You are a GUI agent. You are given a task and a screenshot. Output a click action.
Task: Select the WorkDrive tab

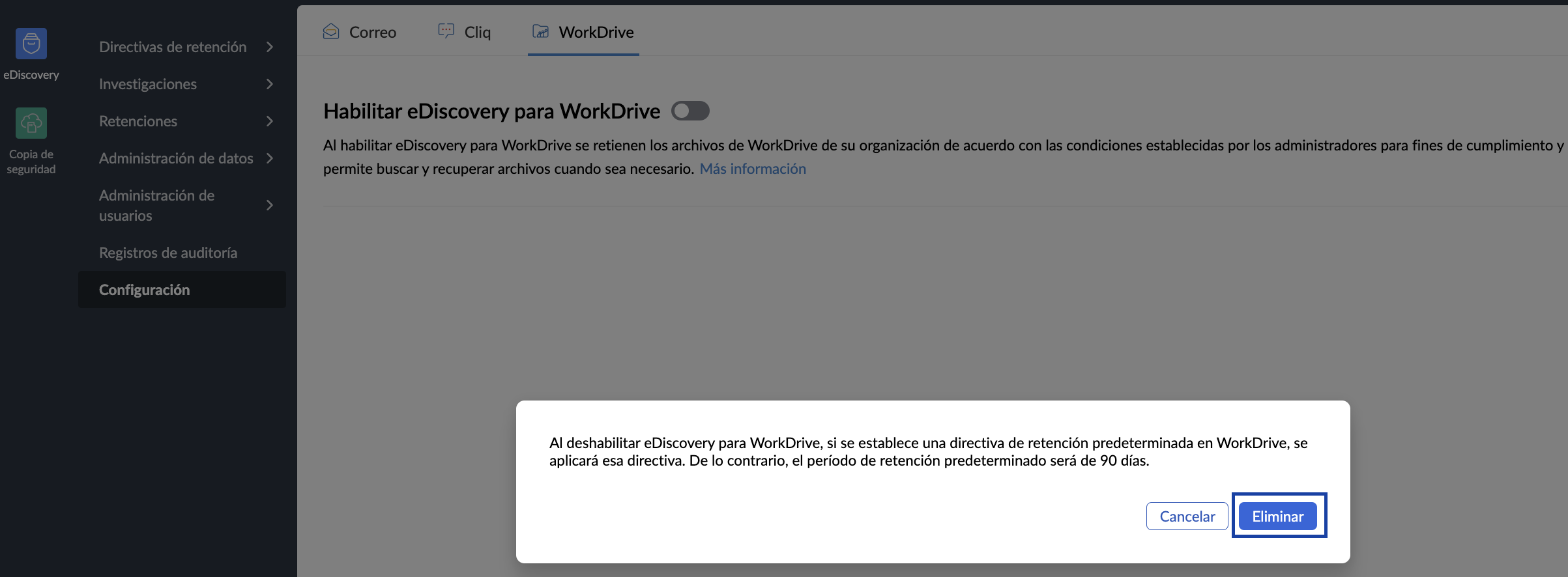[583, 32]
